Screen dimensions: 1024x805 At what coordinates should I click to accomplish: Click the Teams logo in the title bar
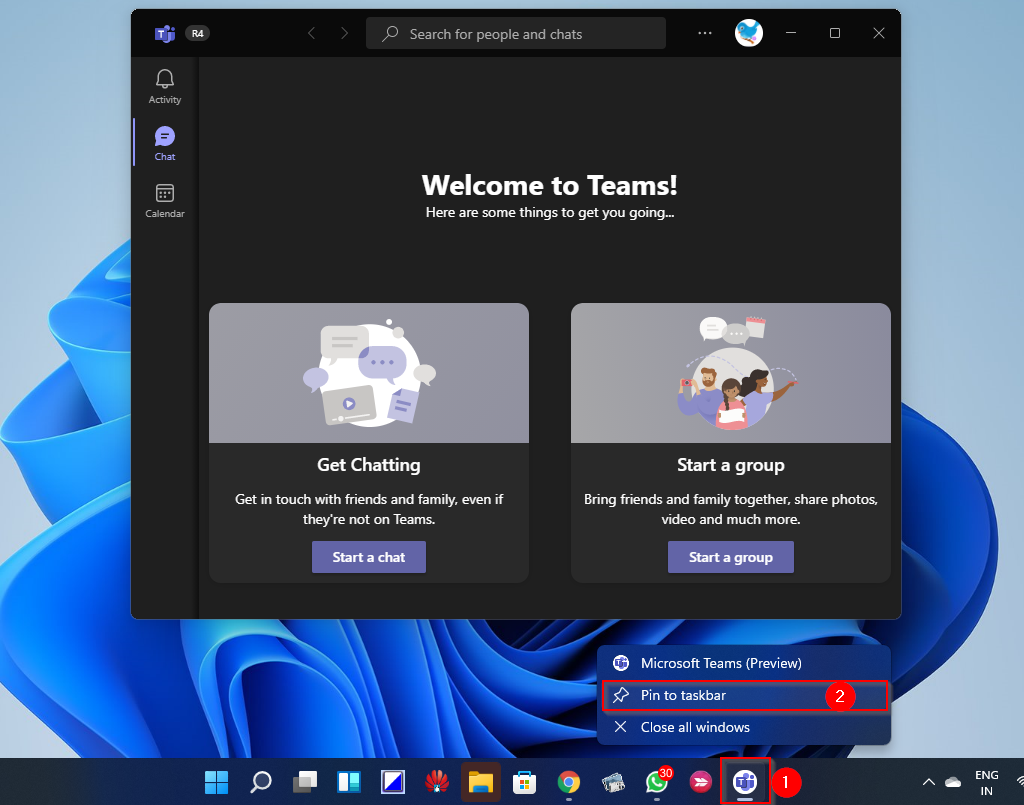tap(165, 33)
